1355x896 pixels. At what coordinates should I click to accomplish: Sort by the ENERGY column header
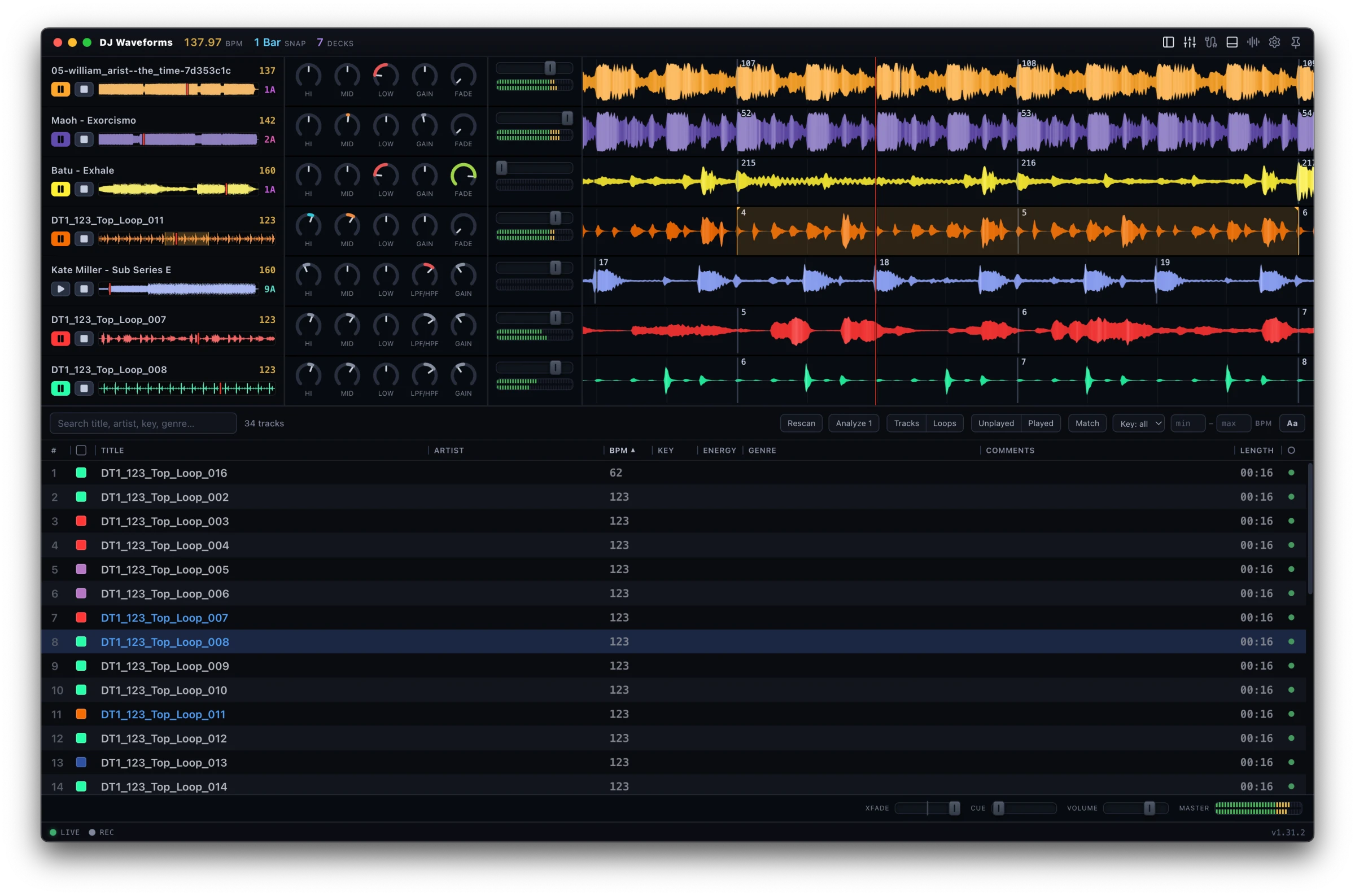point(719,451)
